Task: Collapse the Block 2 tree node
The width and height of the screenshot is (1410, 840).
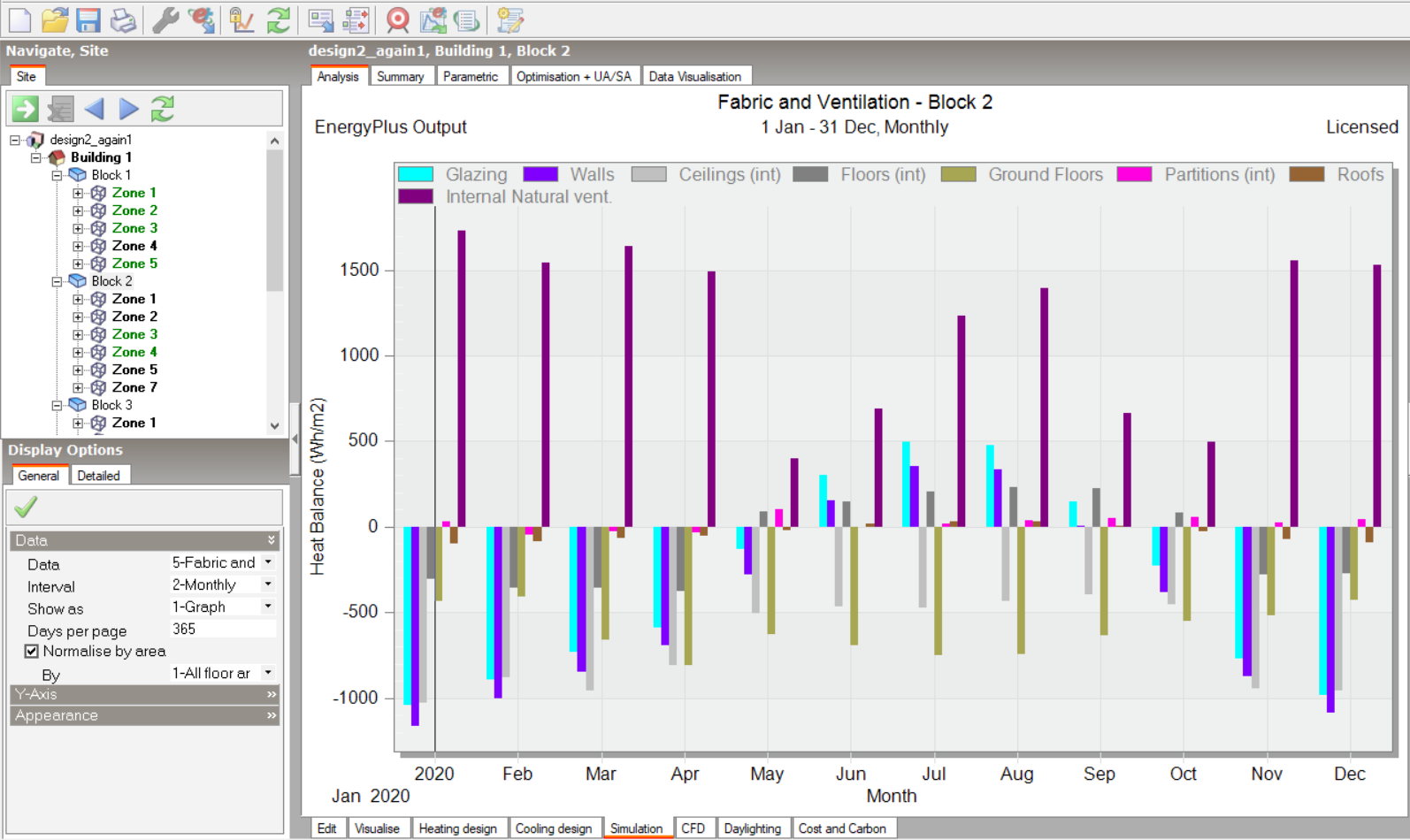Action: tap(57, 281)
